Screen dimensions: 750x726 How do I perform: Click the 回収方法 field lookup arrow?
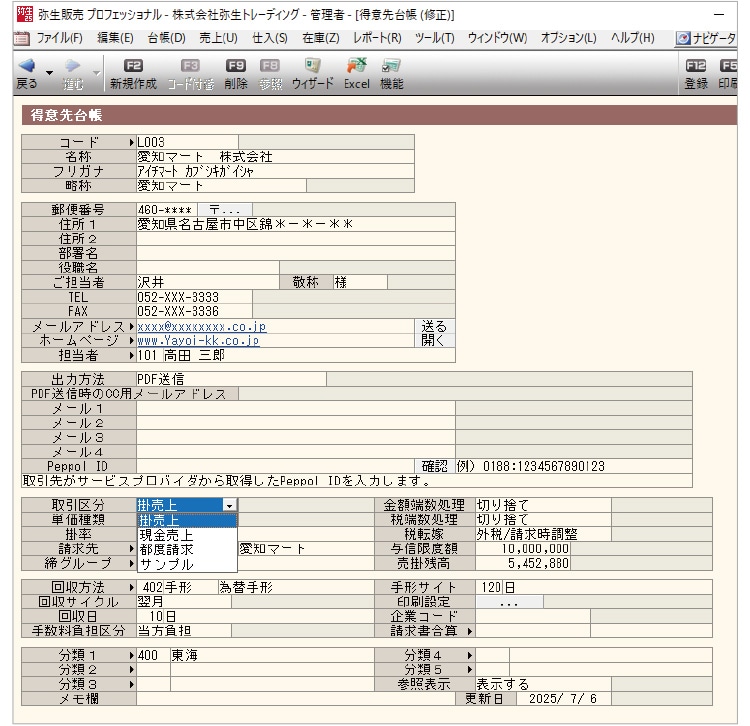132,587
